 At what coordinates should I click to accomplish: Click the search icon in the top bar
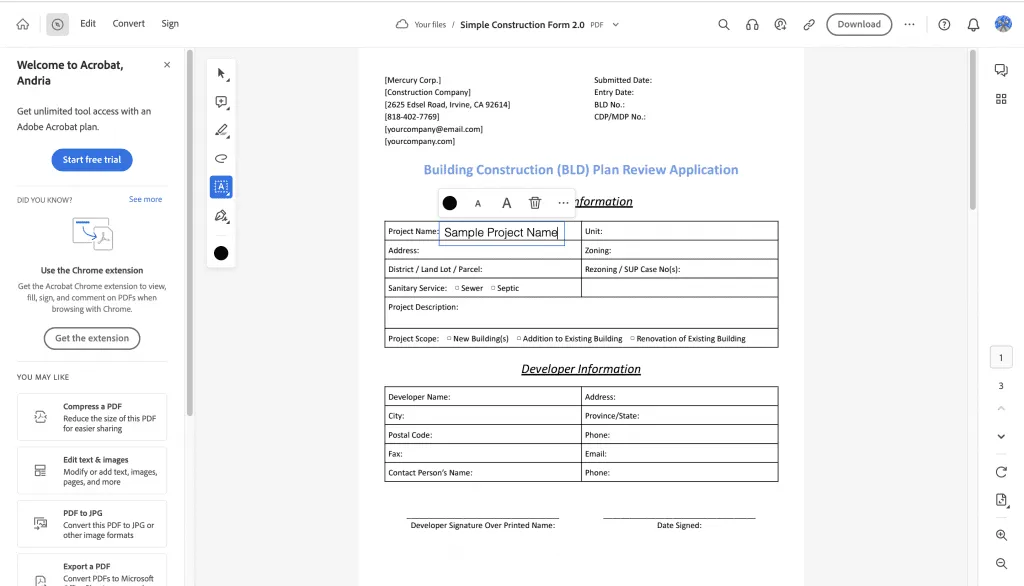[x=724, y=24]
